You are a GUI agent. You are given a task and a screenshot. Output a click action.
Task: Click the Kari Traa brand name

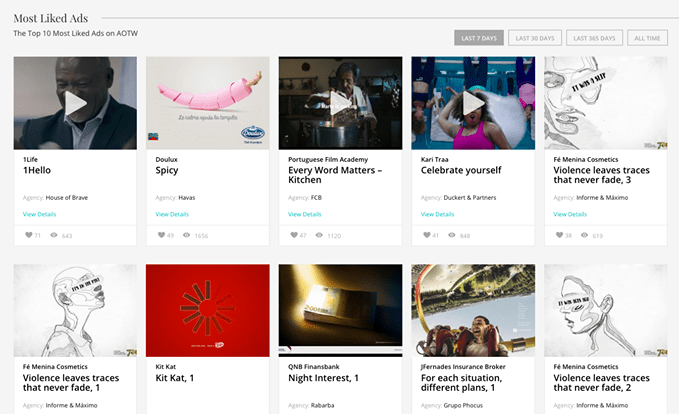[435, 159]
